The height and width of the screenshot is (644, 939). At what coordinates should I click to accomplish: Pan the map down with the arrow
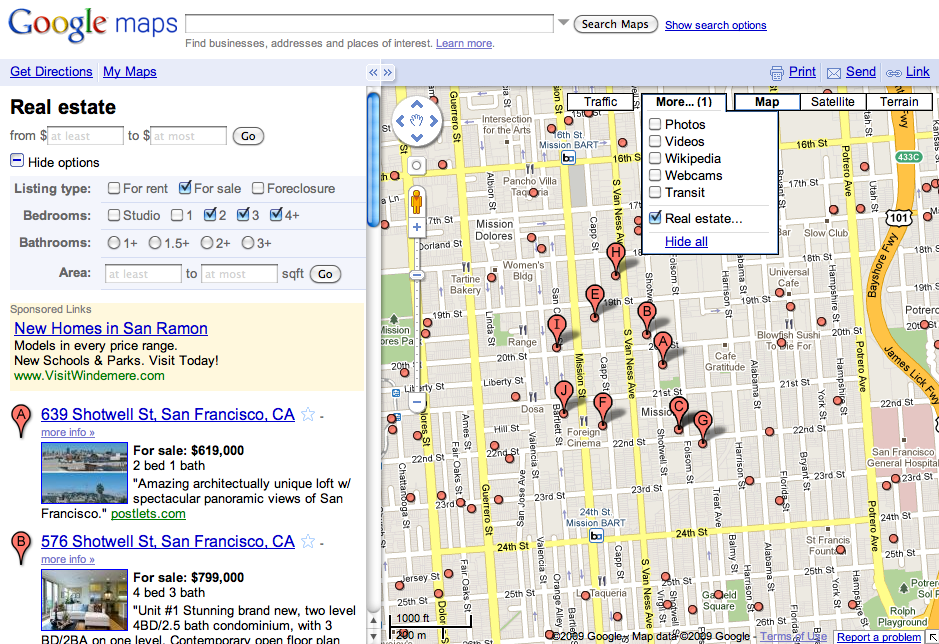click(x=417, y=138)
